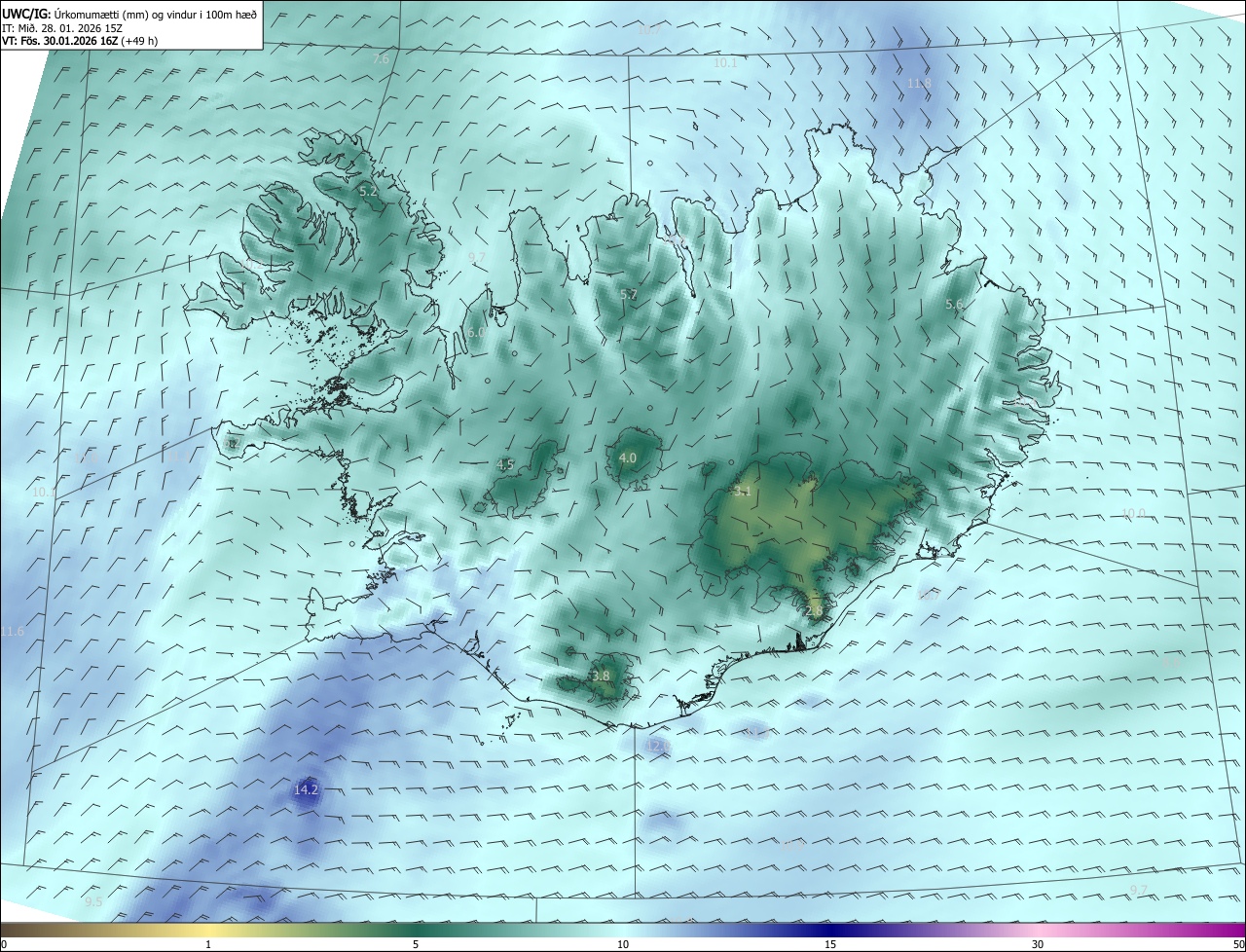Click the '6.0' map value label
The width and height of the screenshot is (1246, 952).
[x=476, y=333]
